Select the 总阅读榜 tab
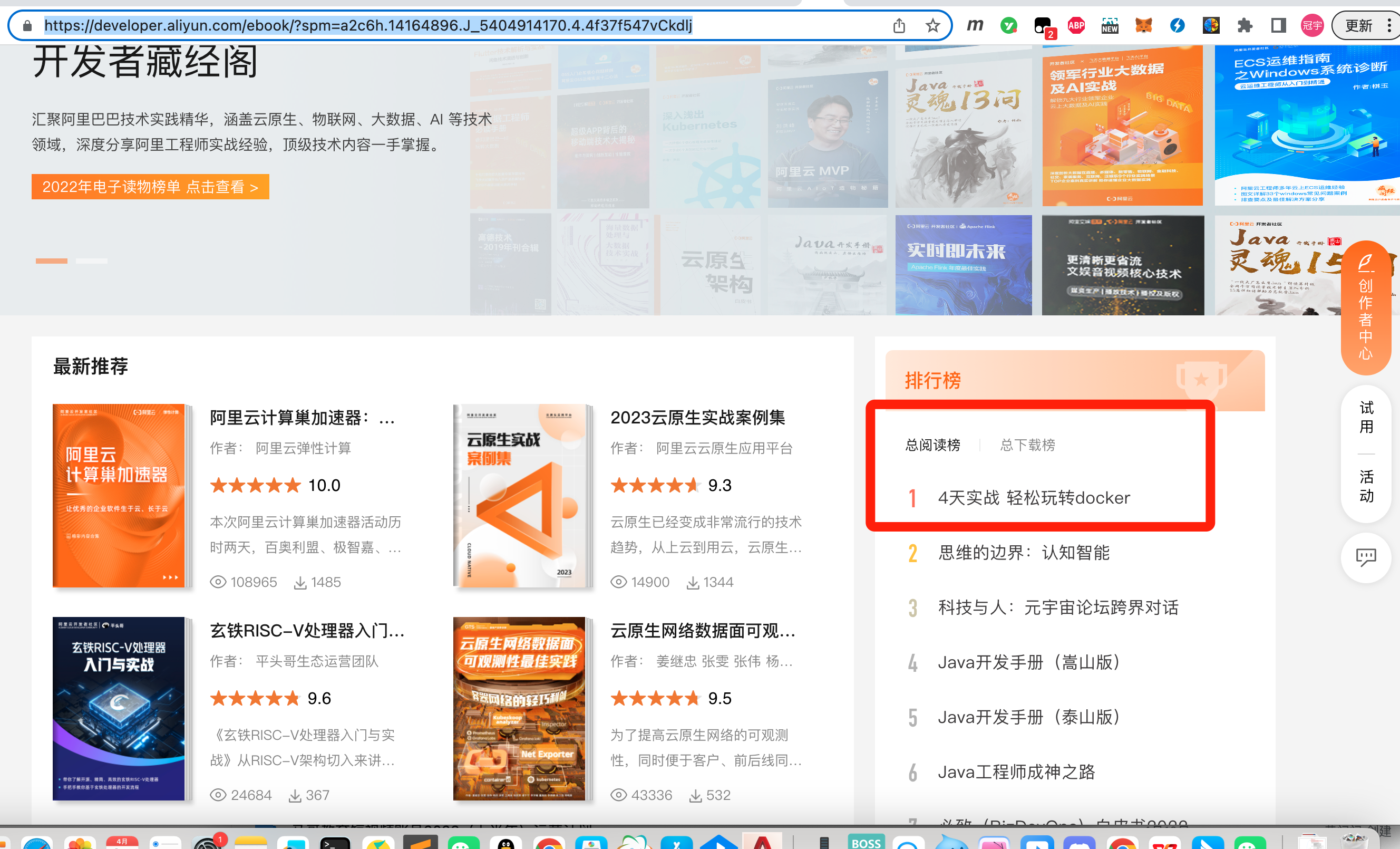The width and height of the screenshot is (1400, 849). pyautogui.click(x=932, y=445)
